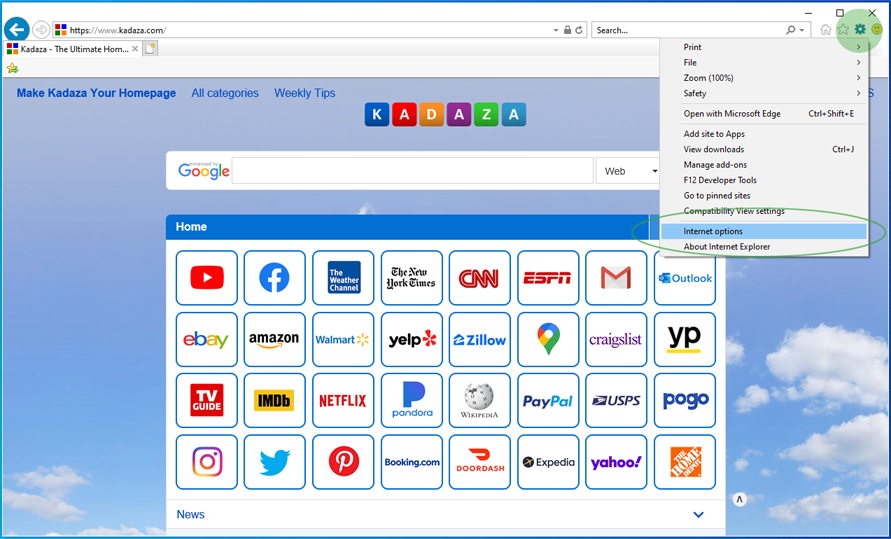Open the IMDb tile
The height and width of the screenshot is (539, 891).
274,400
